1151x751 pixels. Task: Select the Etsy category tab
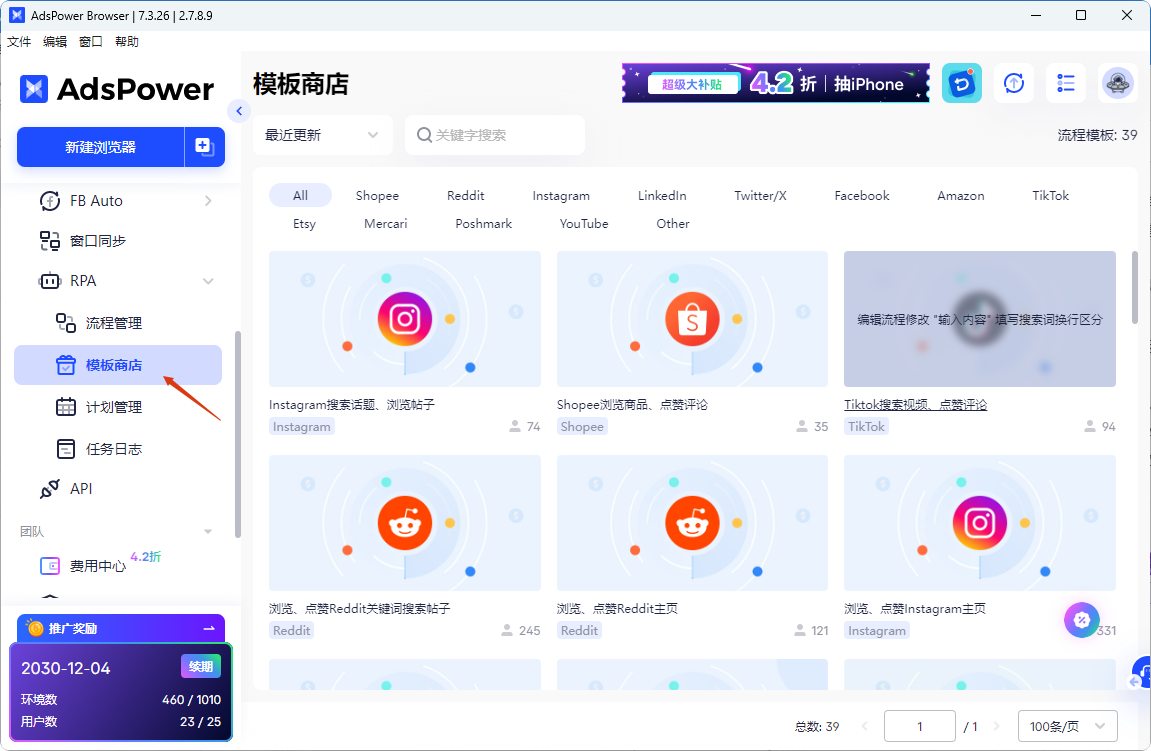305,223
